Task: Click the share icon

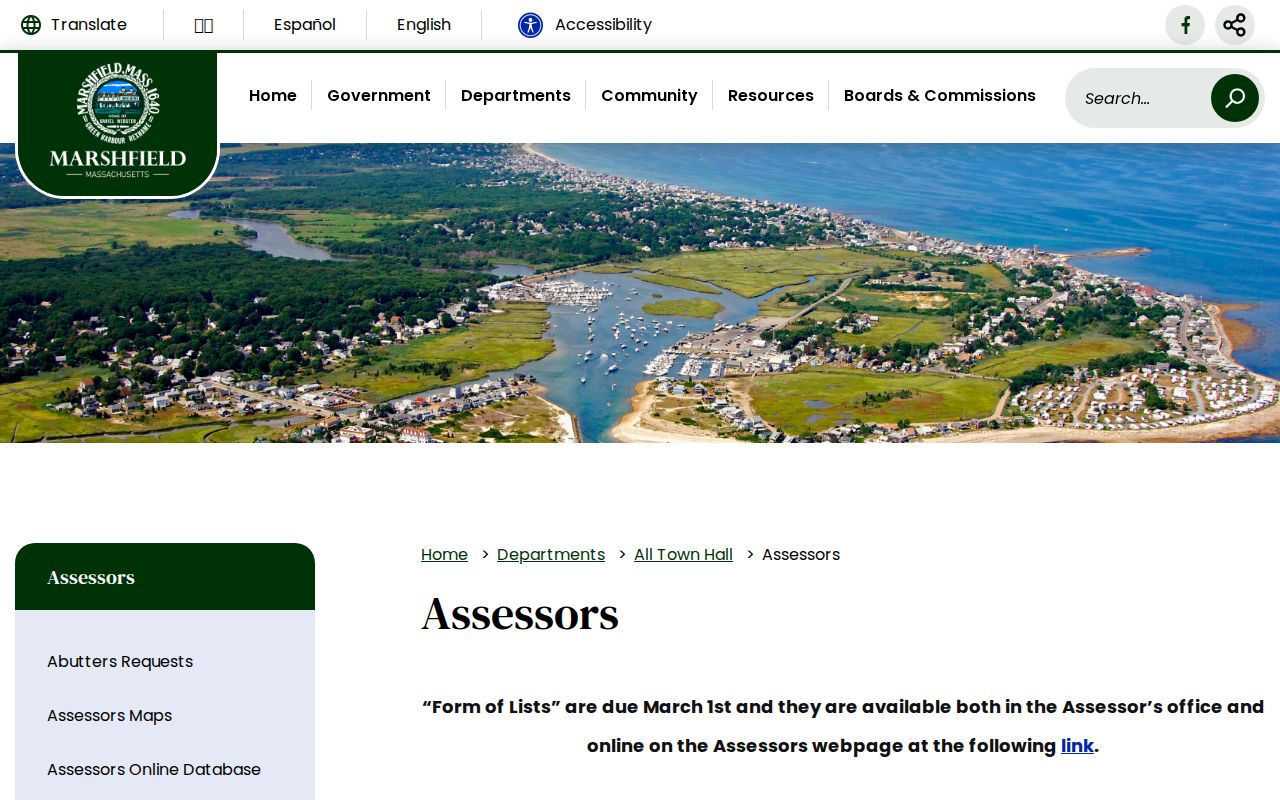Action: click(x=1235, y=25)
